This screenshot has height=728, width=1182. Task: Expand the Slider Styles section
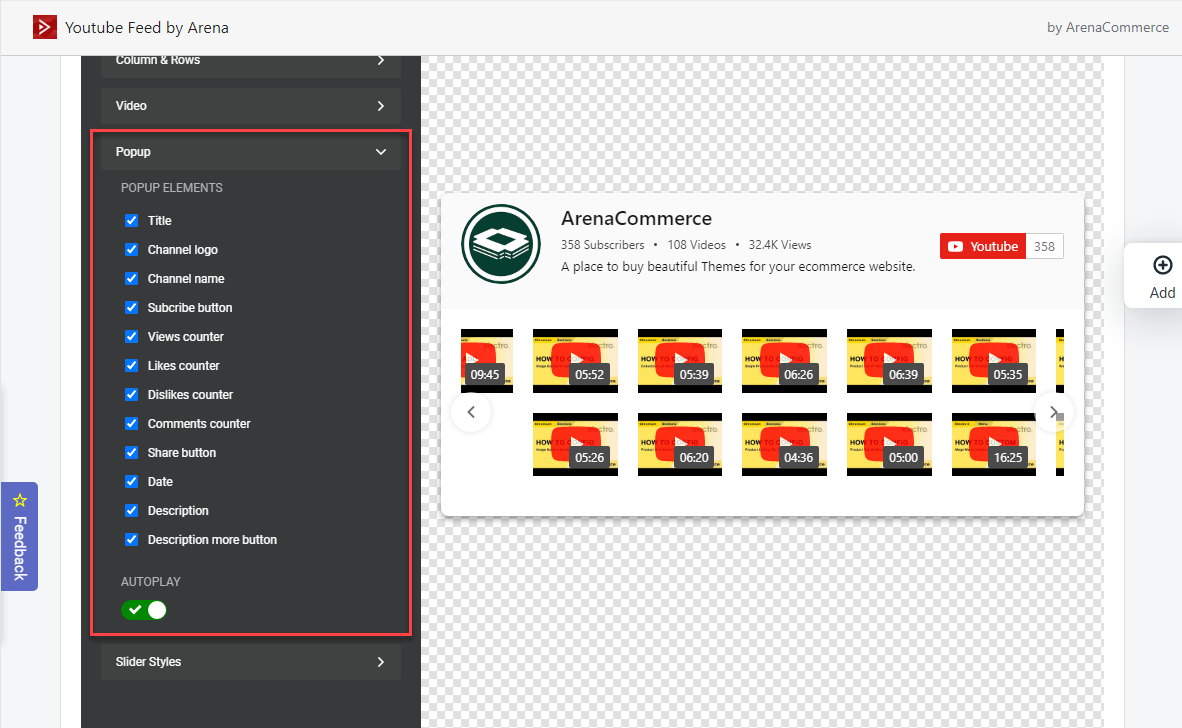251,662
